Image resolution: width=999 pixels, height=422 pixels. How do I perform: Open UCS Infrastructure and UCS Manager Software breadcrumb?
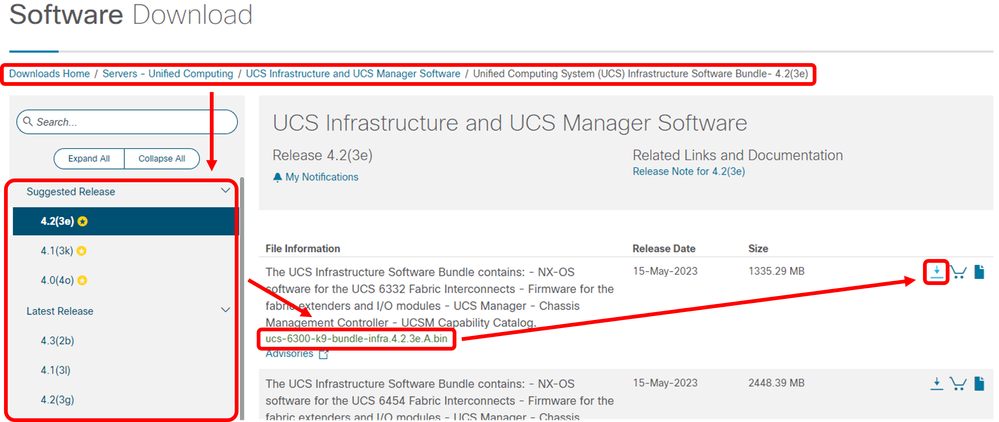tap(353, 74)
